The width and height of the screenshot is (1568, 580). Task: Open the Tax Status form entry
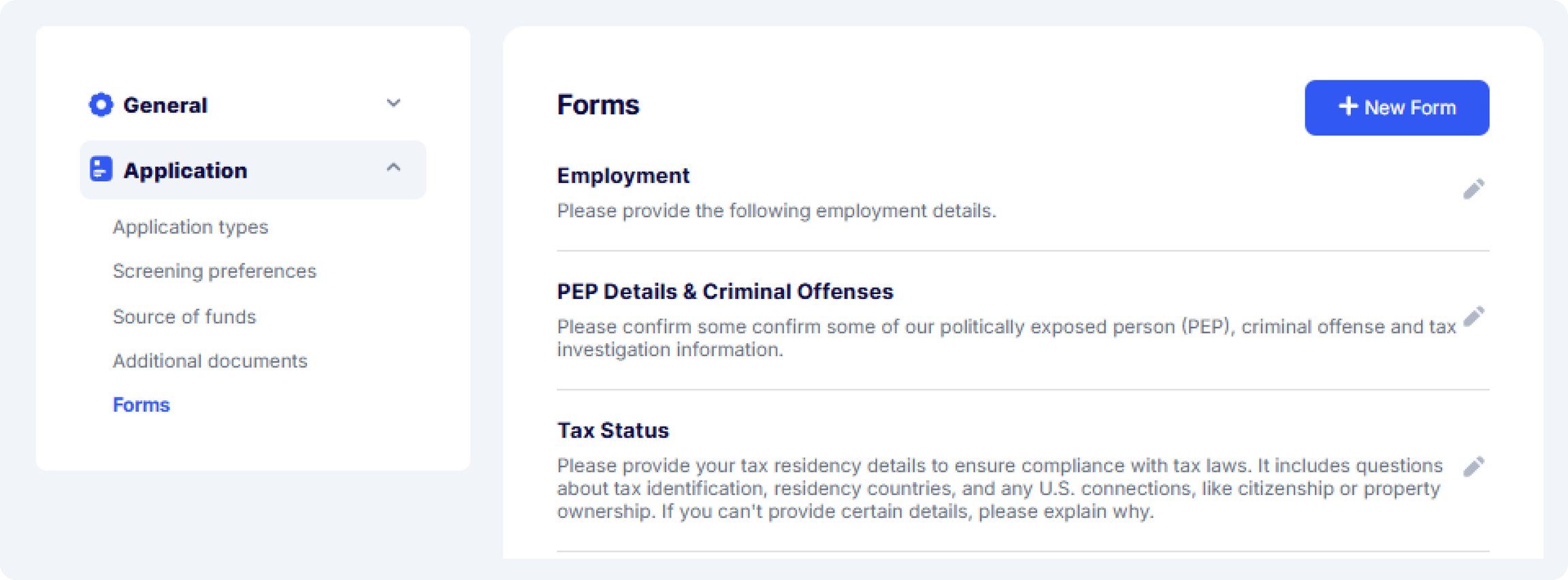tap(613, 430)
